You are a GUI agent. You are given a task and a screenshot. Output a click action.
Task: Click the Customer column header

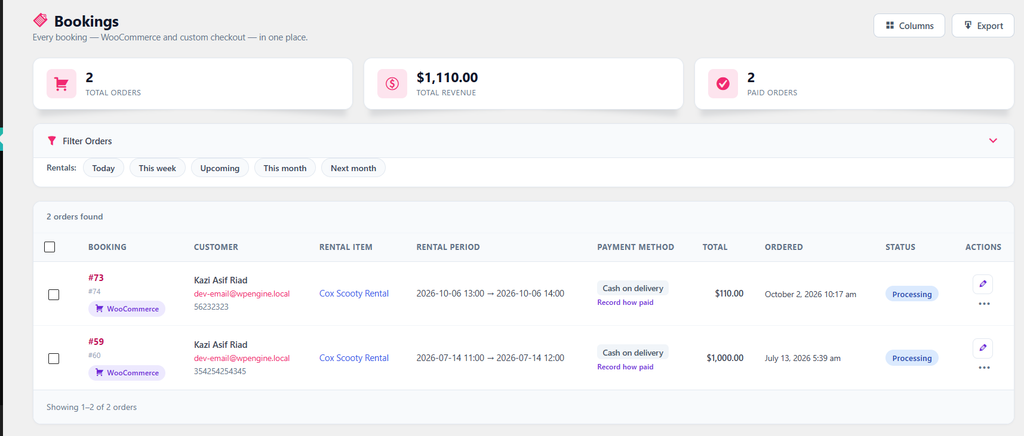click(216, 247)
